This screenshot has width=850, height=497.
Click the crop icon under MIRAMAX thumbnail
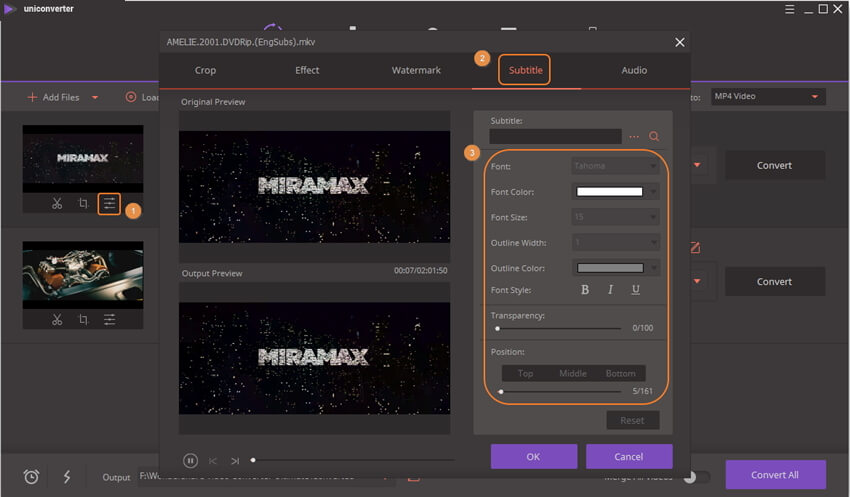pos(83,203)
